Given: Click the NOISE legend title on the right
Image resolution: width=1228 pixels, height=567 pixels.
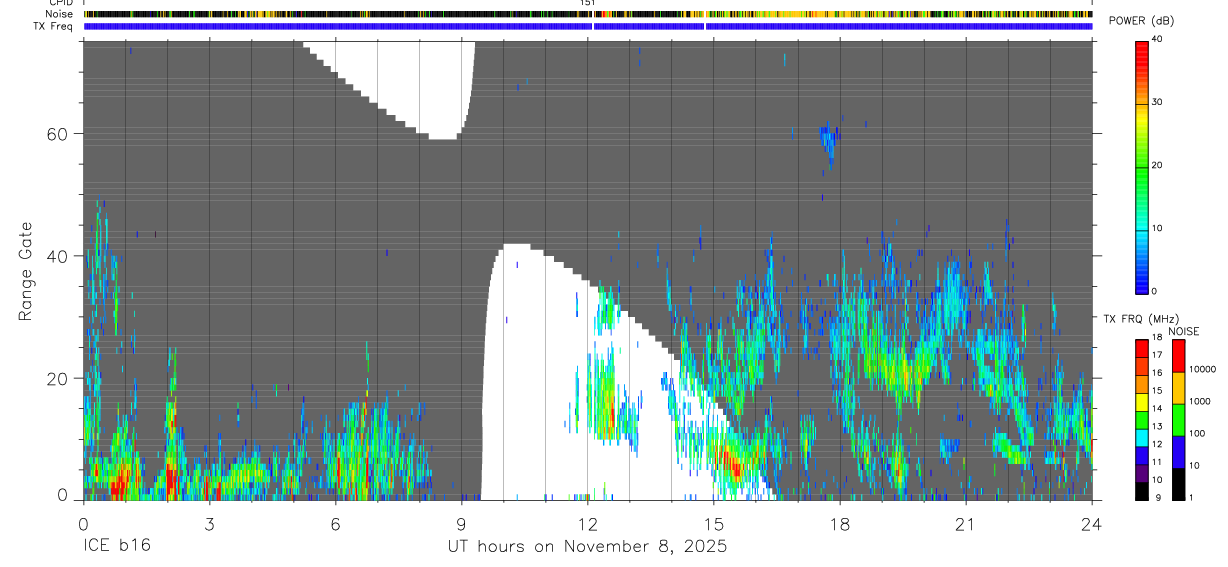Looking at the screenshot, I should 1185,332.
